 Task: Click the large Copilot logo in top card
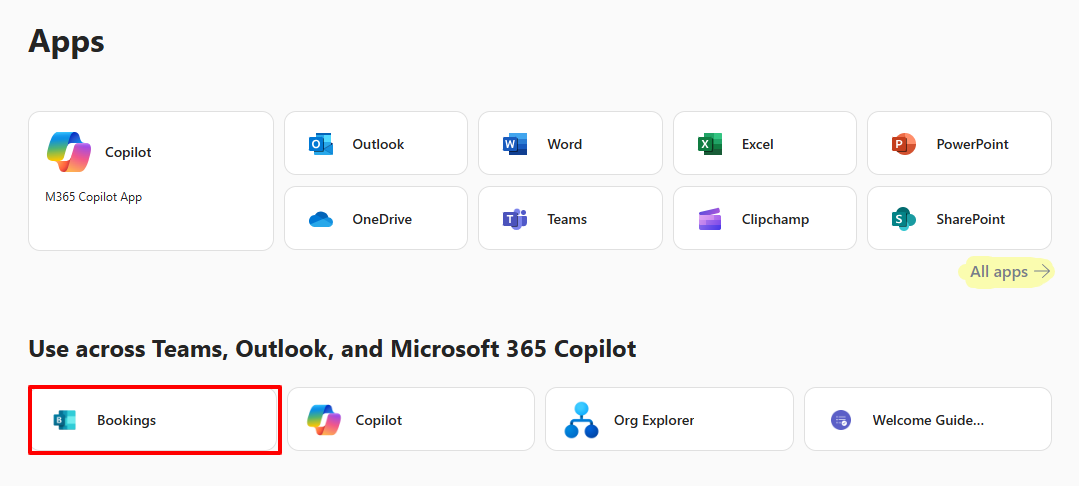pyautogui.click(x=69, y=152)
